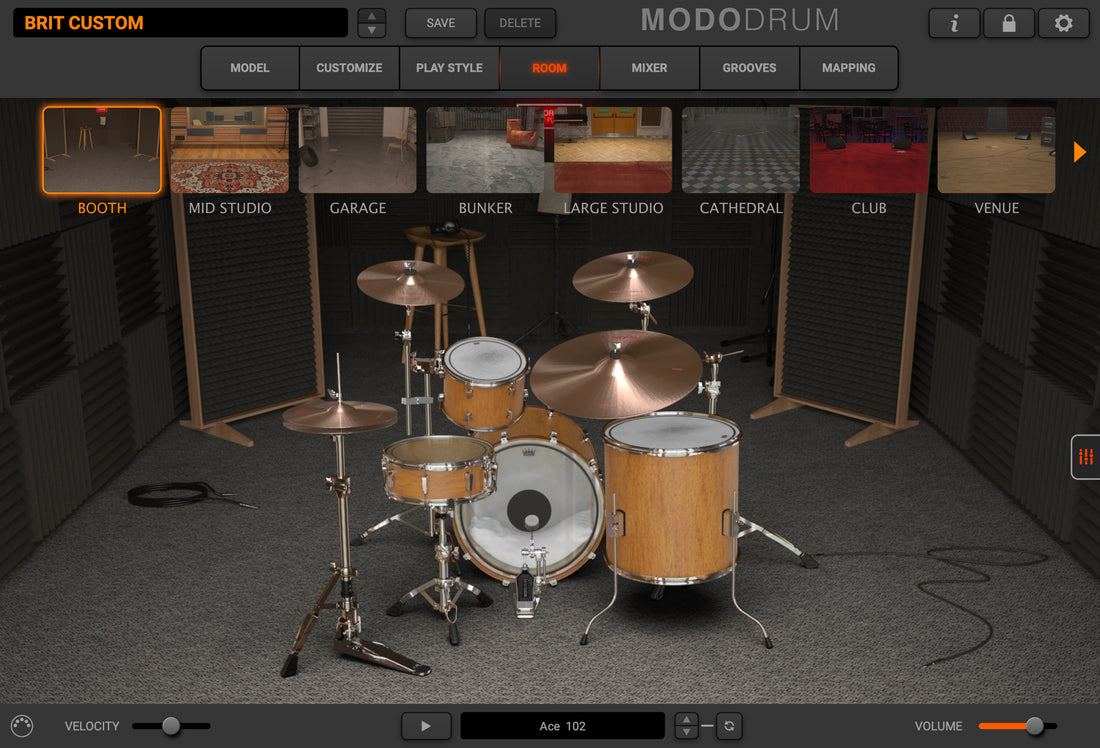The width and height of the screenshot is (1100, 748).
Task: Click the hi-hat cymbals
Action: pyautogui.click(x=340, y=416)
